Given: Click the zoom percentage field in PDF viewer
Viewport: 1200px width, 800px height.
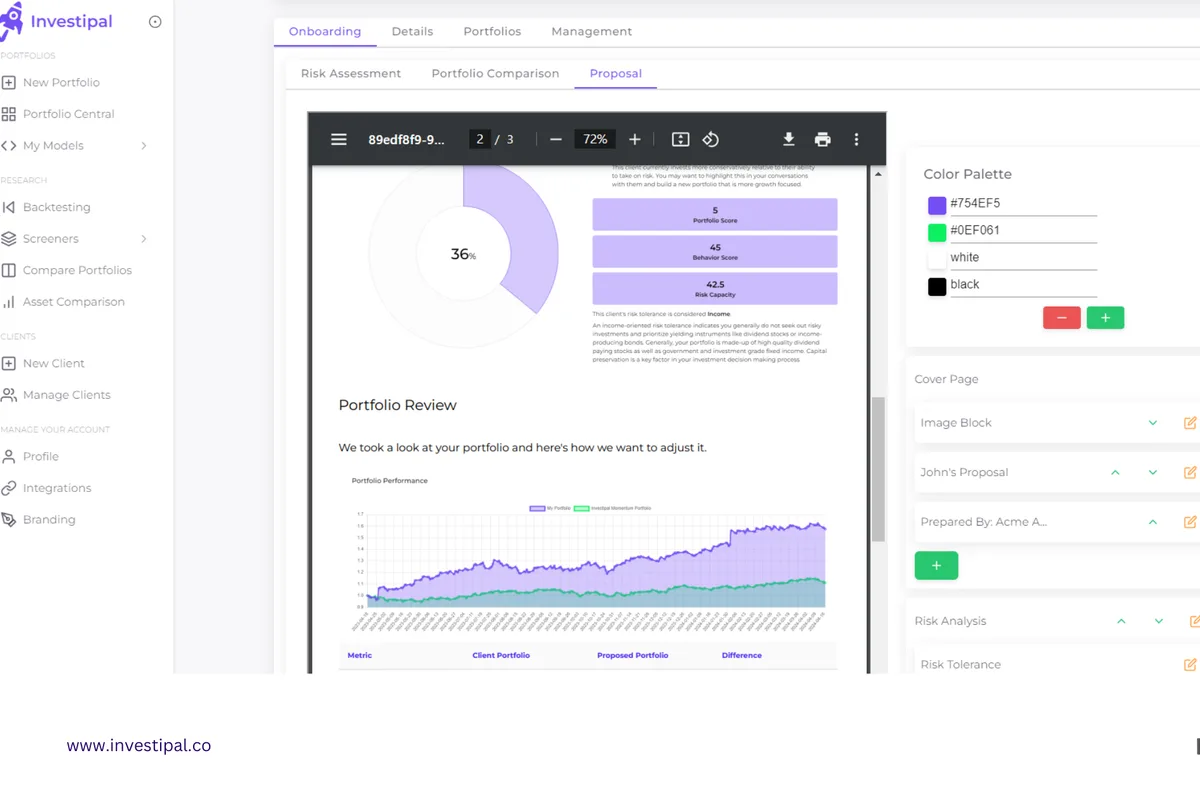Looking at the screenshot, I should (x=594, y=139).
